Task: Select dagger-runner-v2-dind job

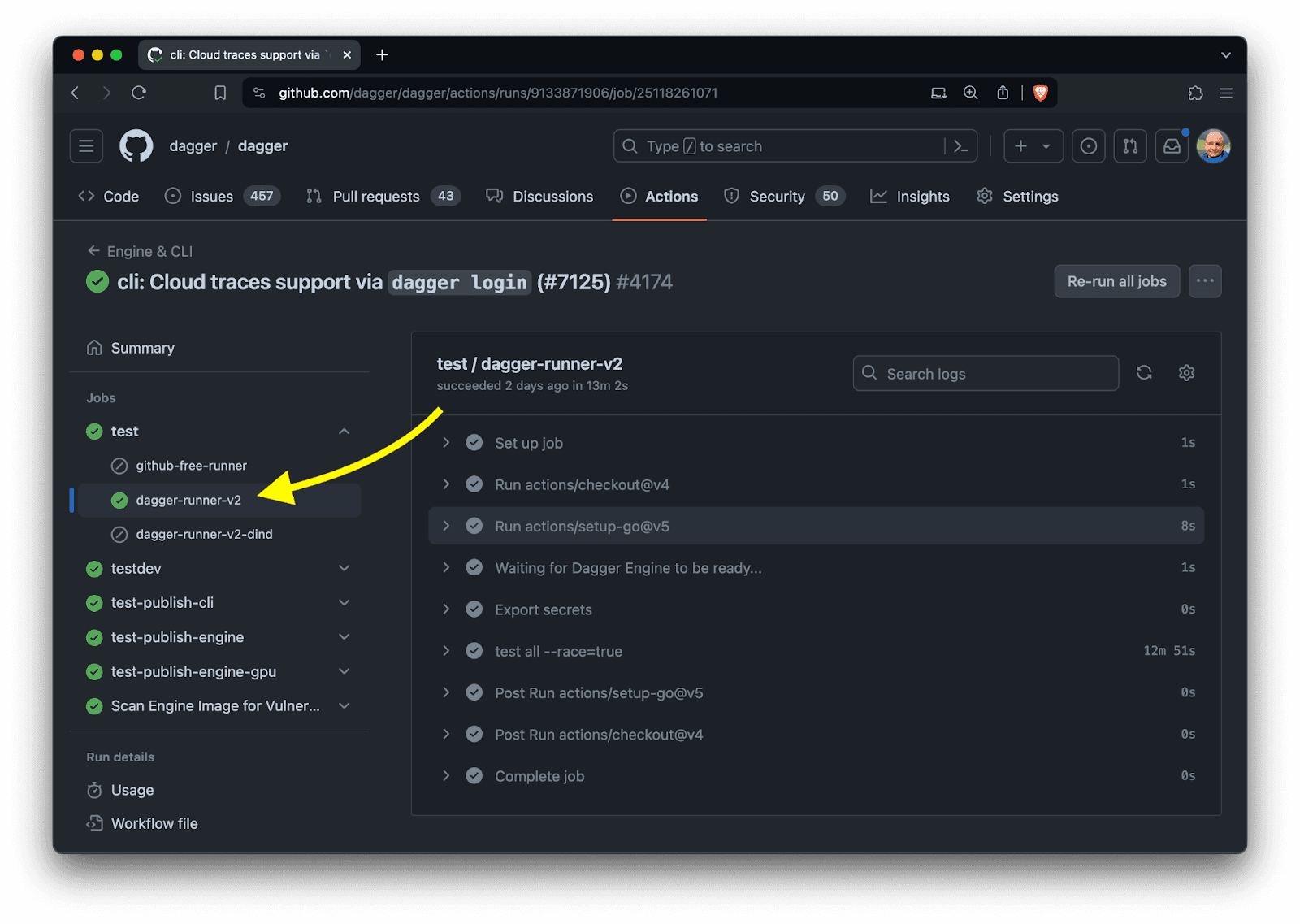Action: coord(204,535)
